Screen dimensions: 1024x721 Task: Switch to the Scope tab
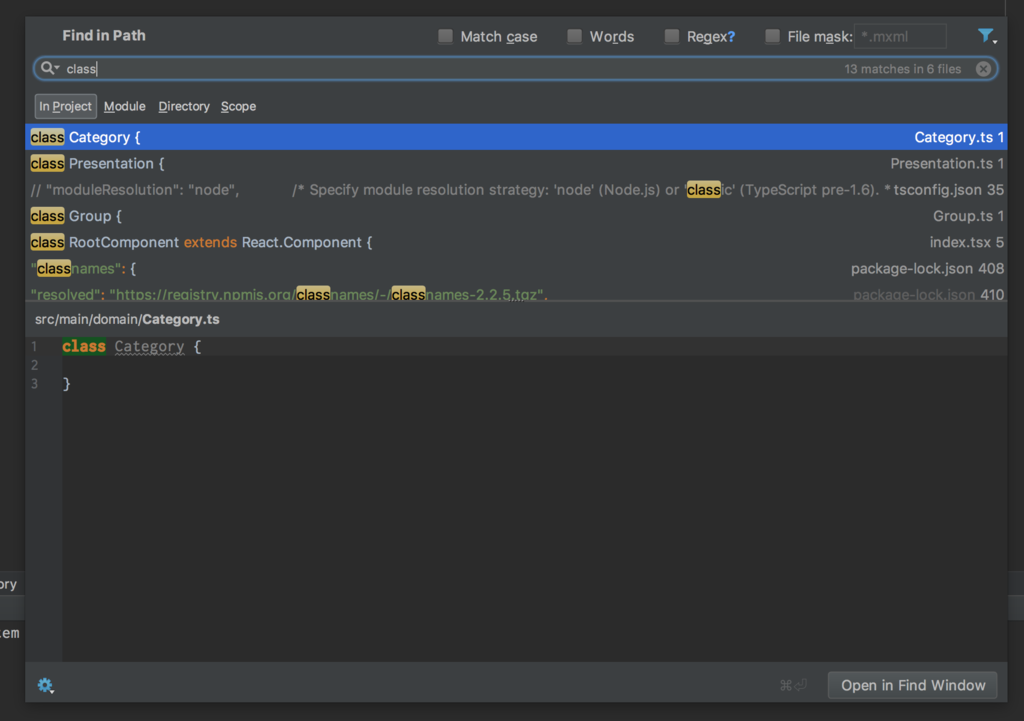coord(238,106)
